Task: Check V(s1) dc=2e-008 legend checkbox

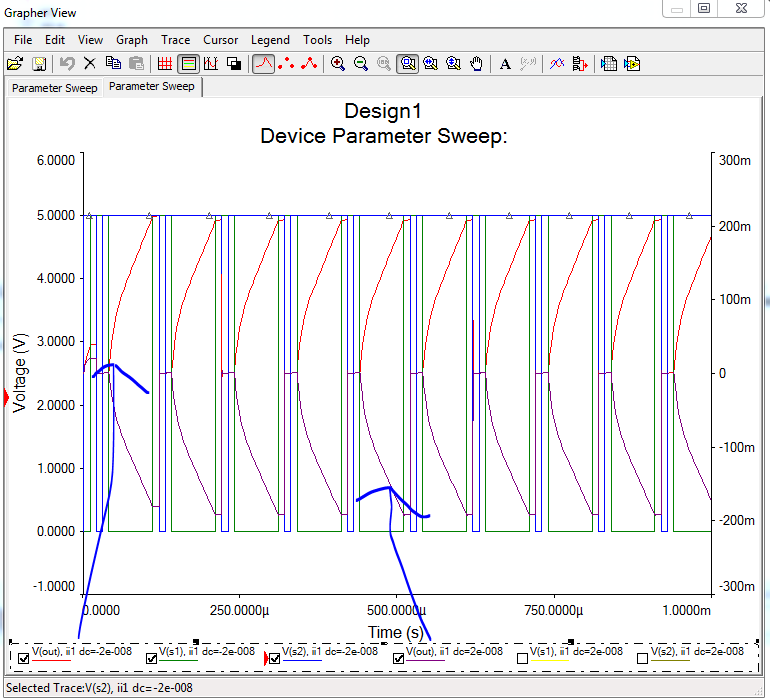Action: tap(522, 659)
